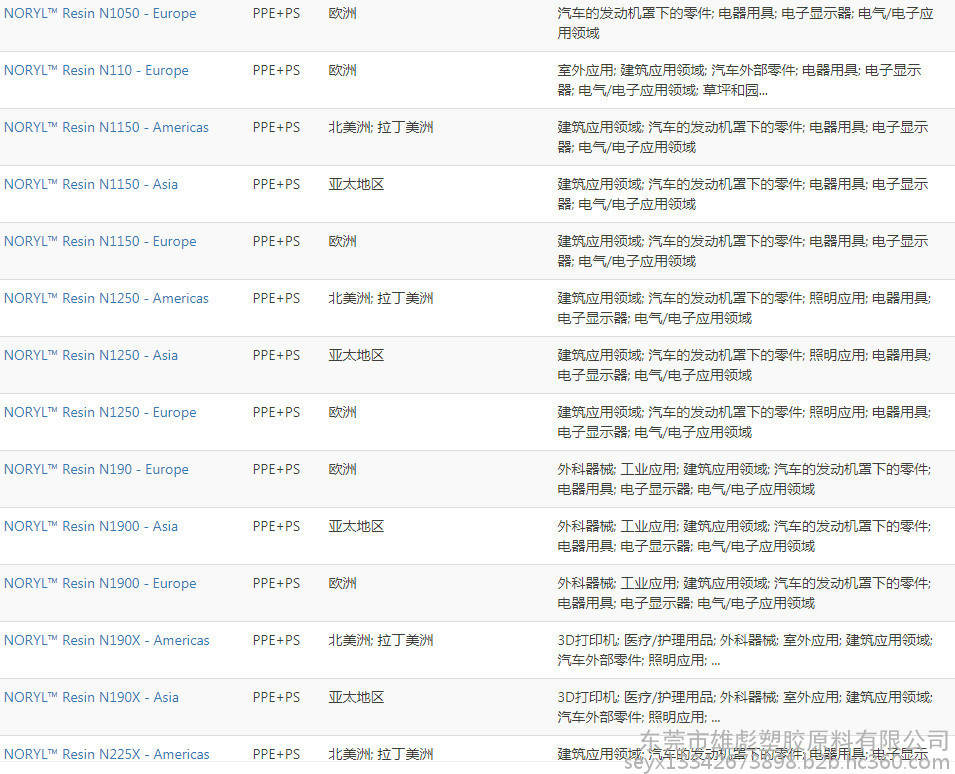Click 亚太地区 in N1150 Asia row
The width and height of the screenshot is (955, 774).
tap(356, 185)
